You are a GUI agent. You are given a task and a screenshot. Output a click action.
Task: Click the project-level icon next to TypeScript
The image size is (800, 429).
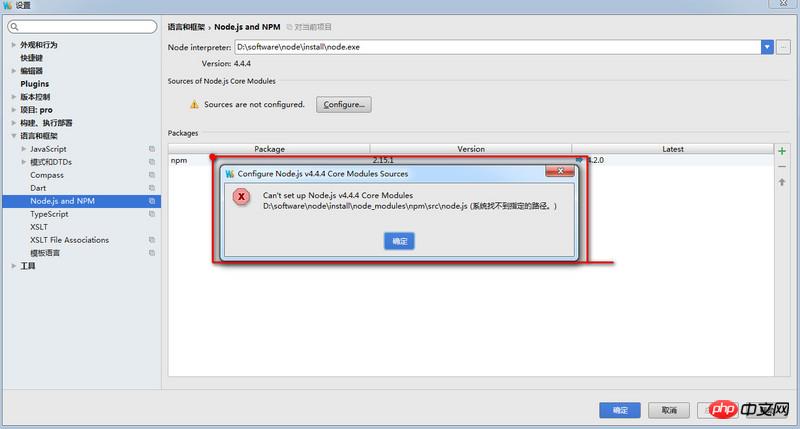coord(152,214)
